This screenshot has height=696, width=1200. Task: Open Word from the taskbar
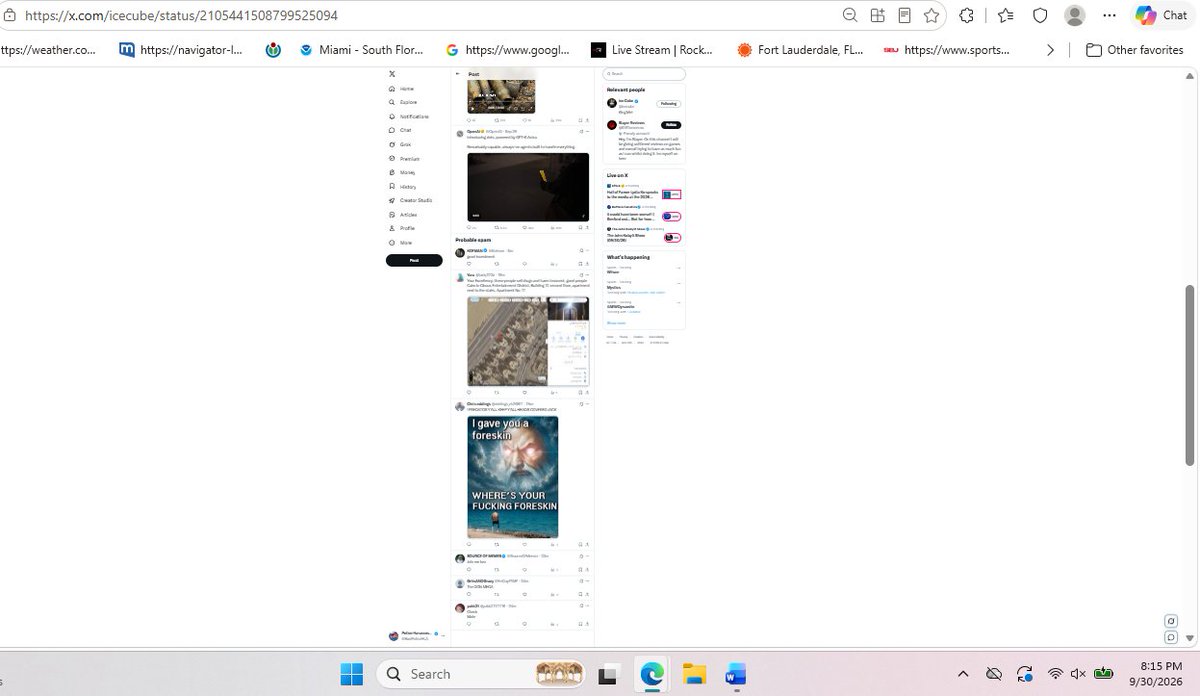736,674
